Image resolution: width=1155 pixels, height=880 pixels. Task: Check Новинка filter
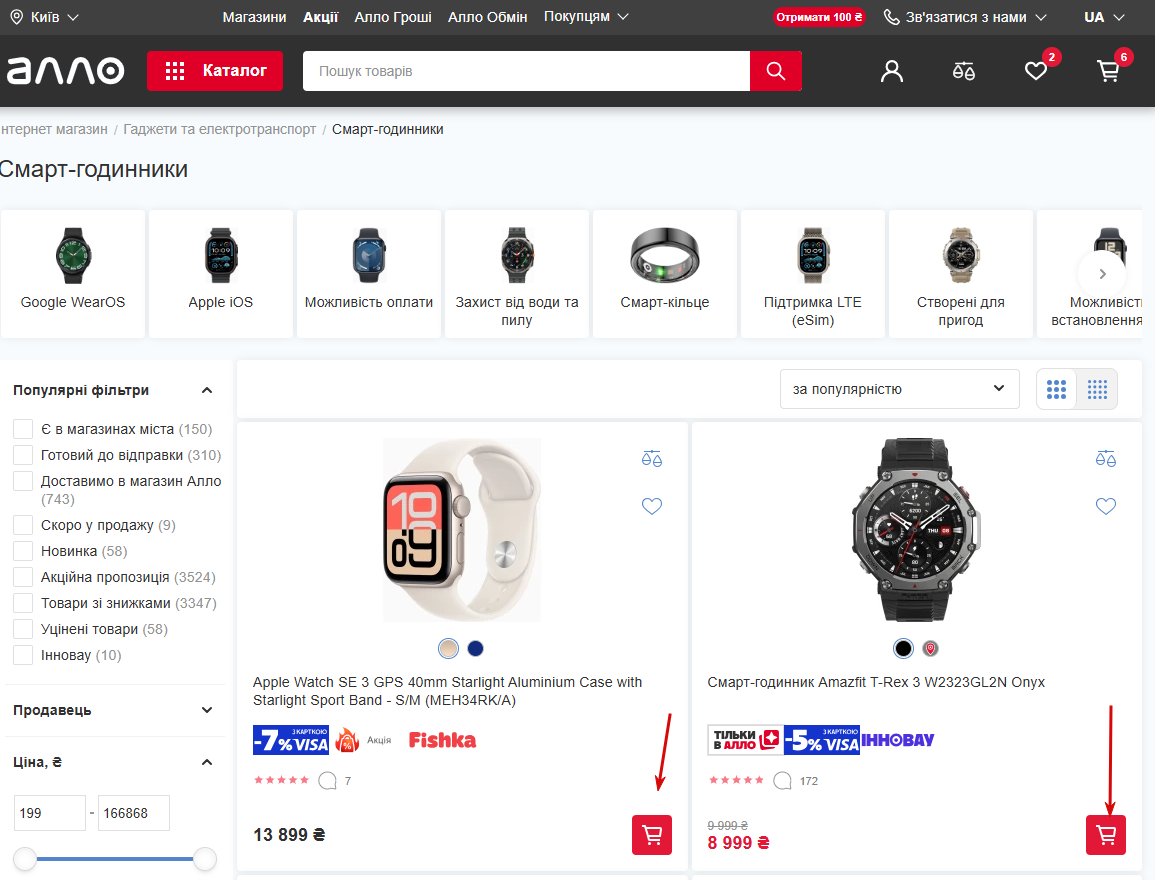[23, 552]
